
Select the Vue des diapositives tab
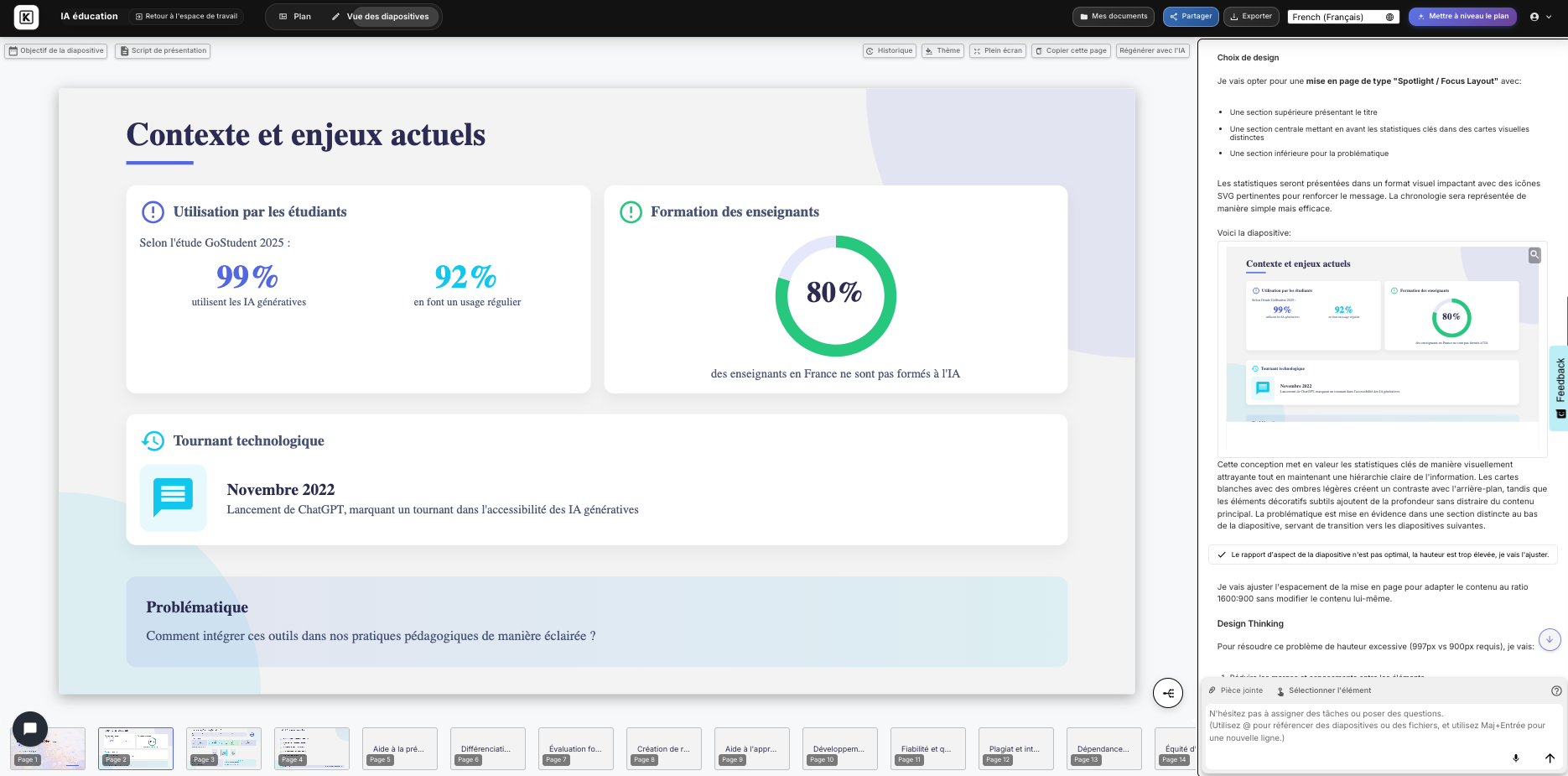click(x=381, y=17)
